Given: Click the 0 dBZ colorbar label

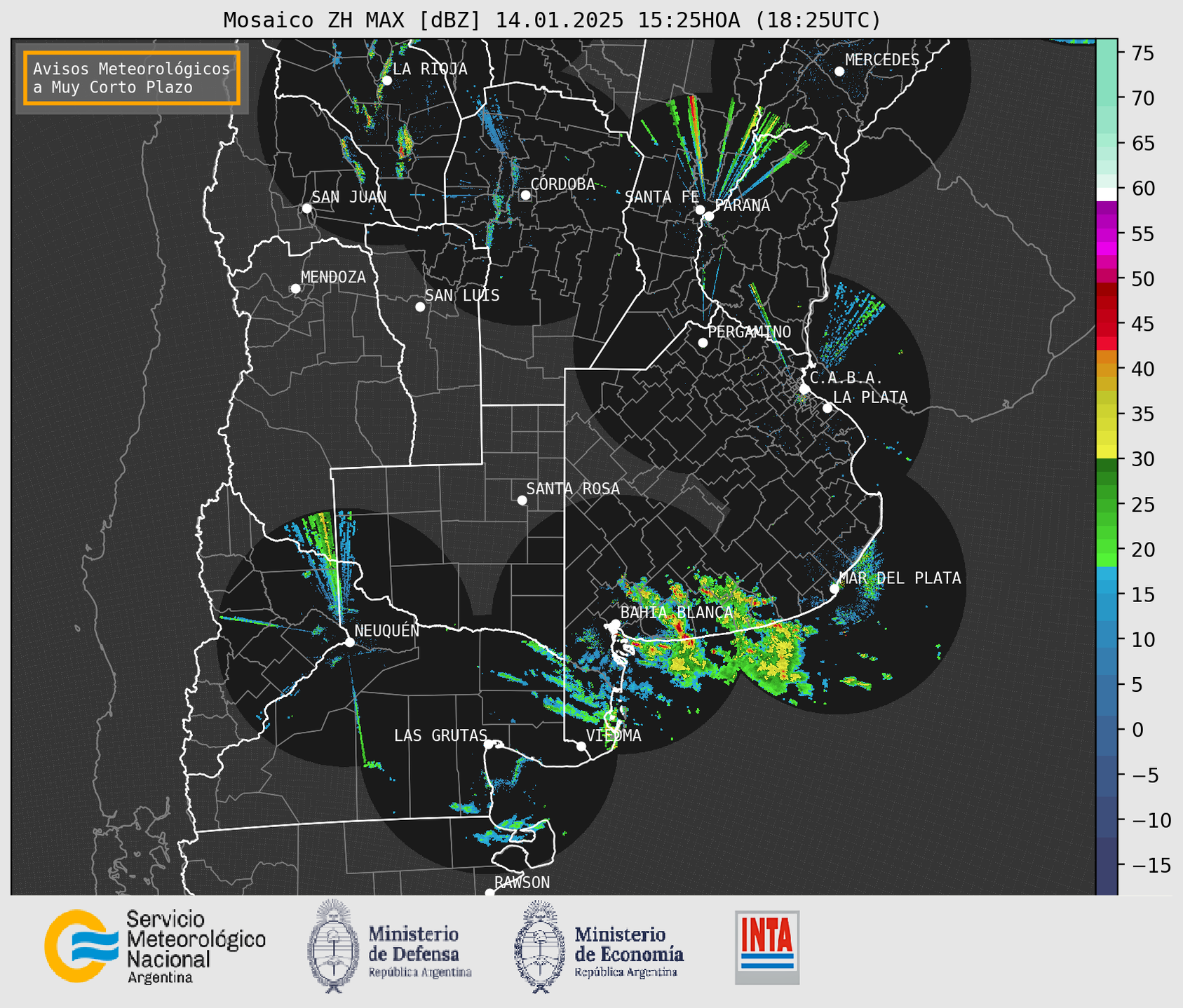Looking at the screenshot, I should (x=1137, y=730).
